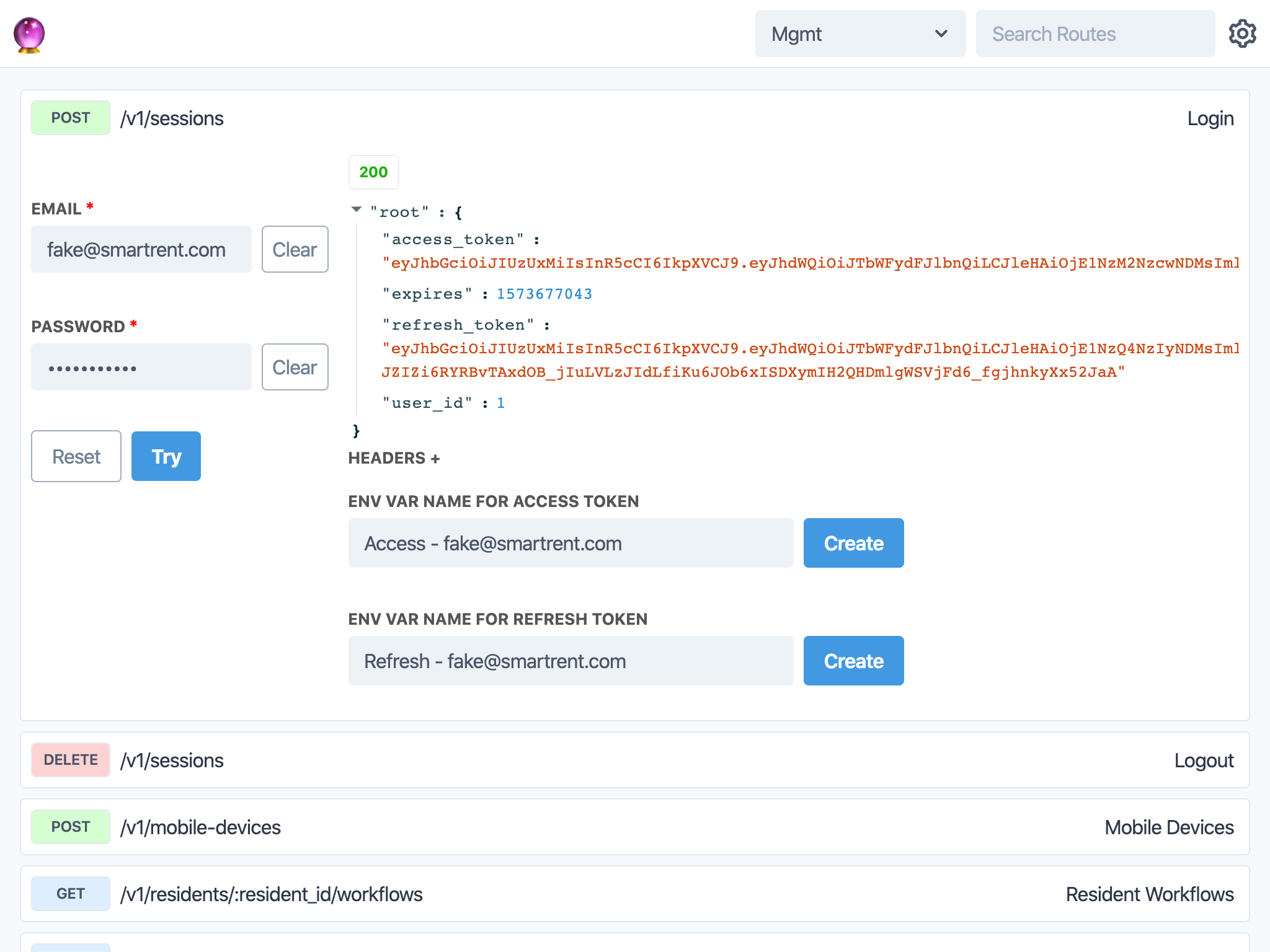Screen dimensions: 1270x952
Task: Create access token env variable
Action: point(853,543)
